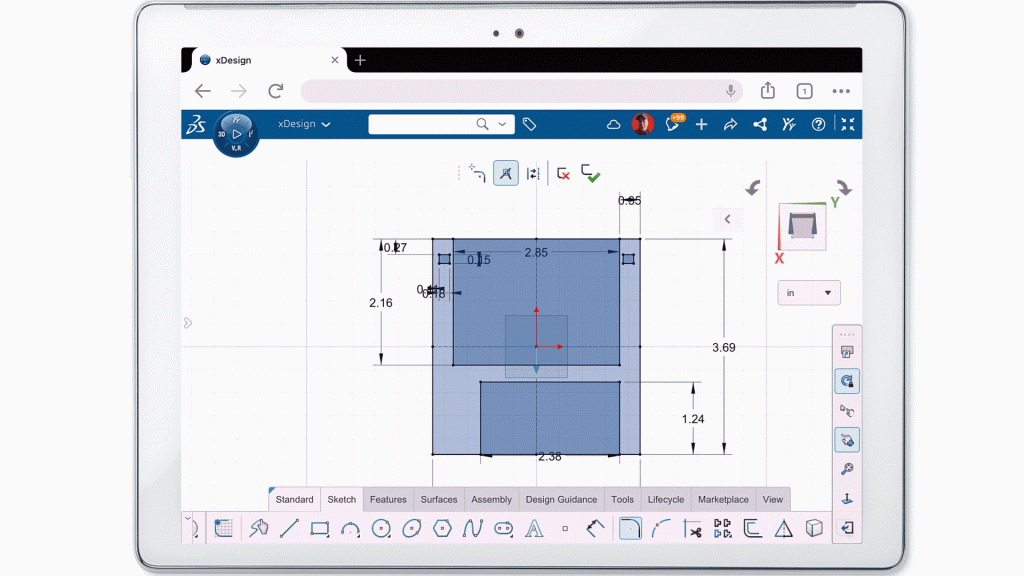
Task: Activate the Trim scissors tool
Action: pyautogui.click(x=691, y=528)
